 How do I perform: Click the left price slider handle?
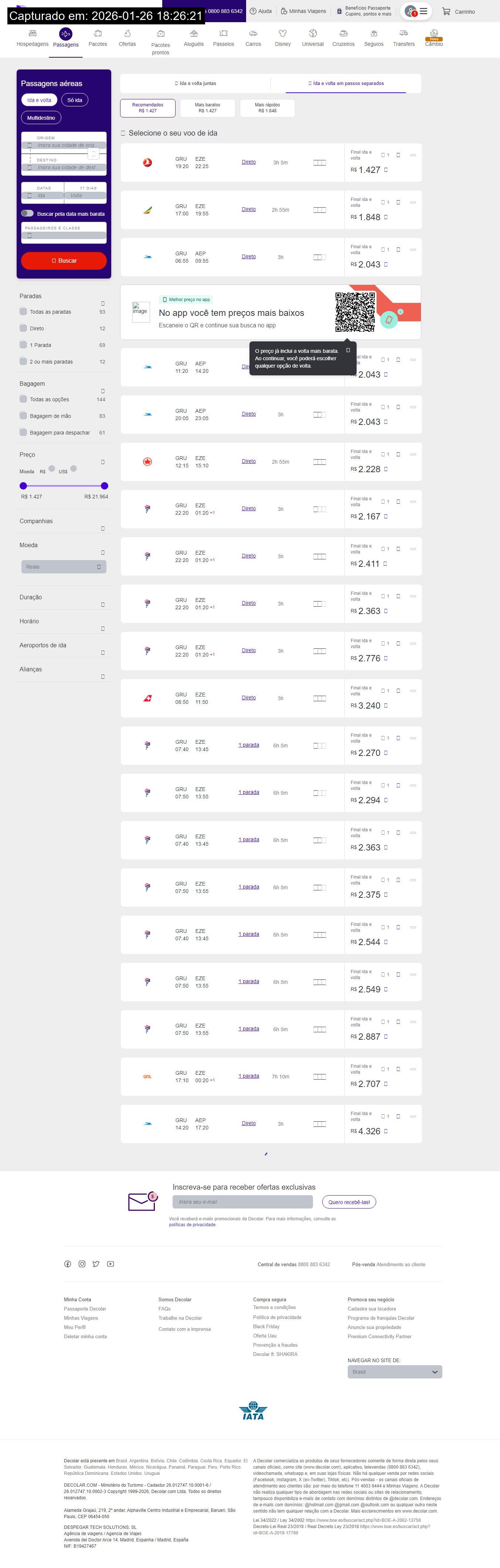(23, 486)
